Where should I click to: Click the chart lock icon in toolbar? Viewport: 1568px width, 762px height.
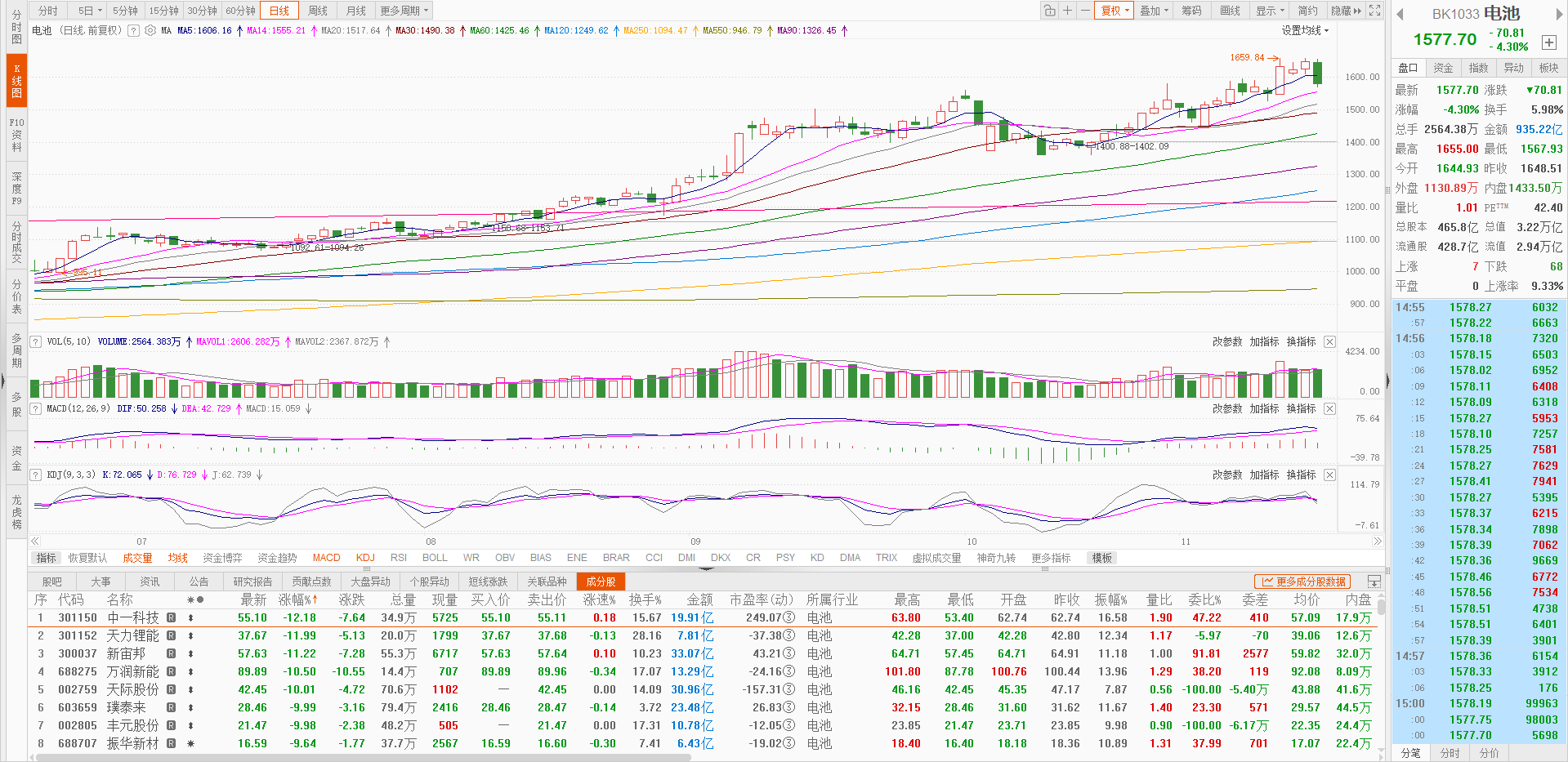1049,11
